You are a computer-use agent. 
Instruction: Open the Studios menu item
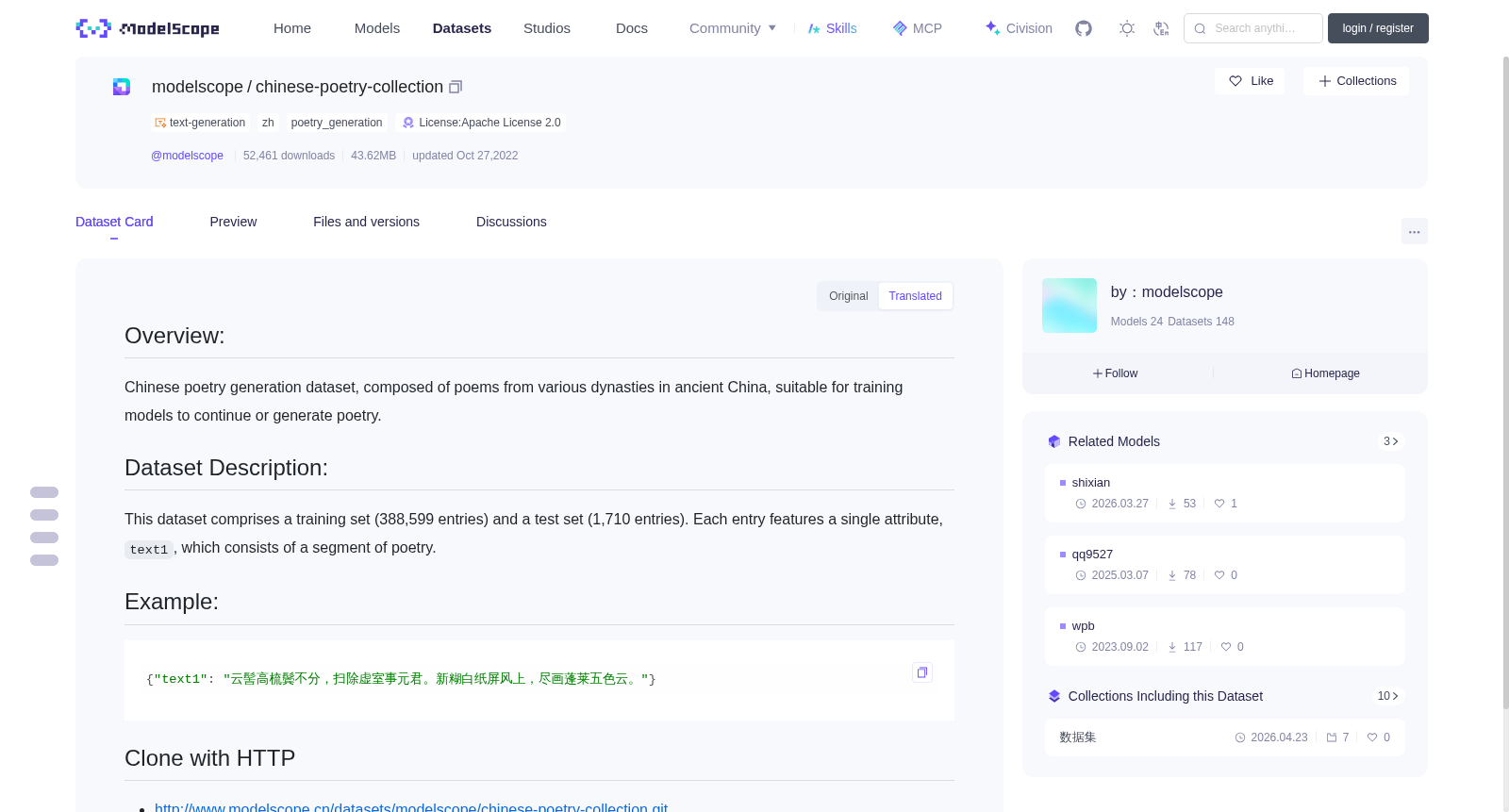coord(547,28)
